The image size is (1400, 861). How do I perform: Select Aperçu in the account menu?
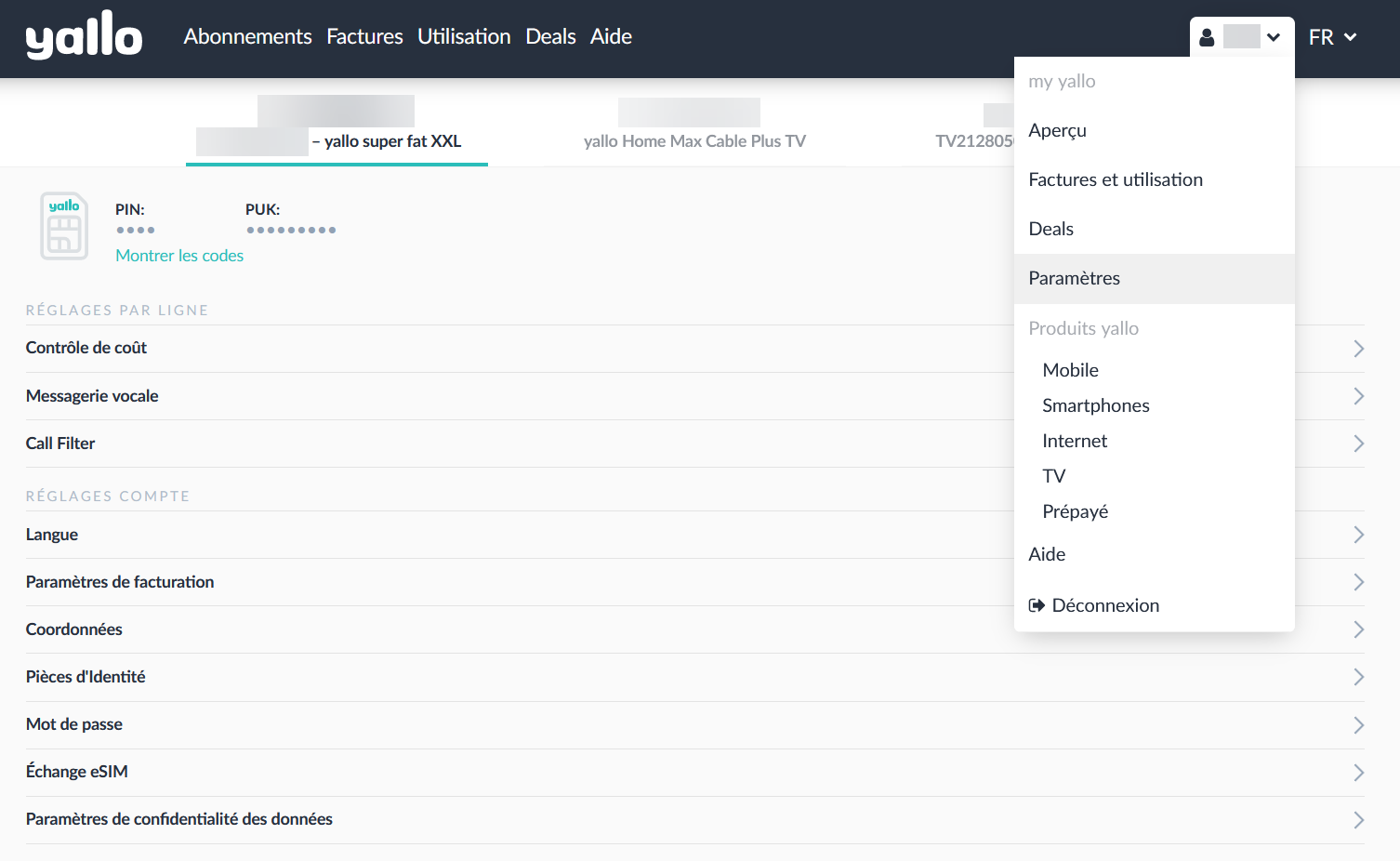(x=1155, y=130)
